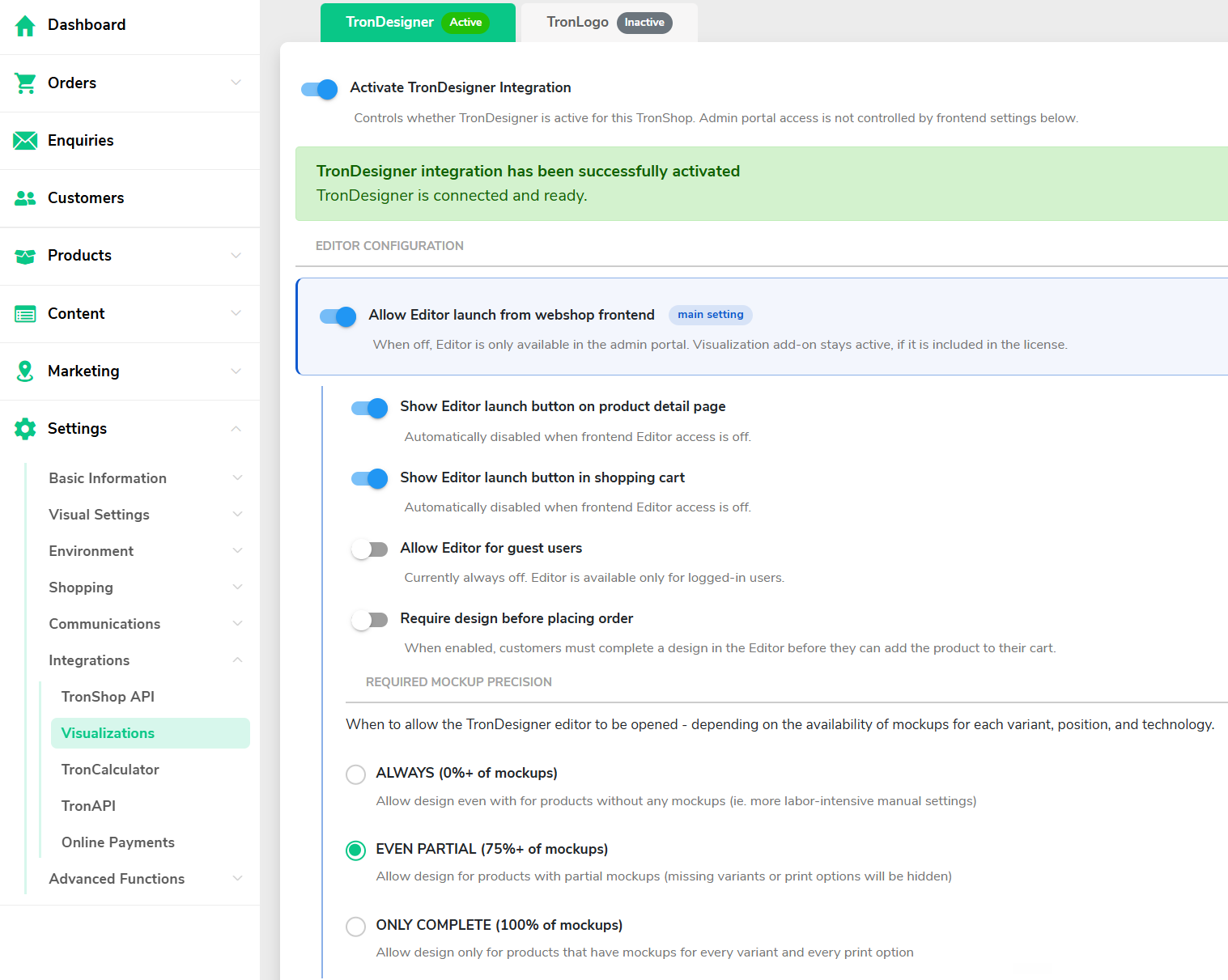Click 'TronDesigner is connected and ready.' text

[x=452, y=196]
